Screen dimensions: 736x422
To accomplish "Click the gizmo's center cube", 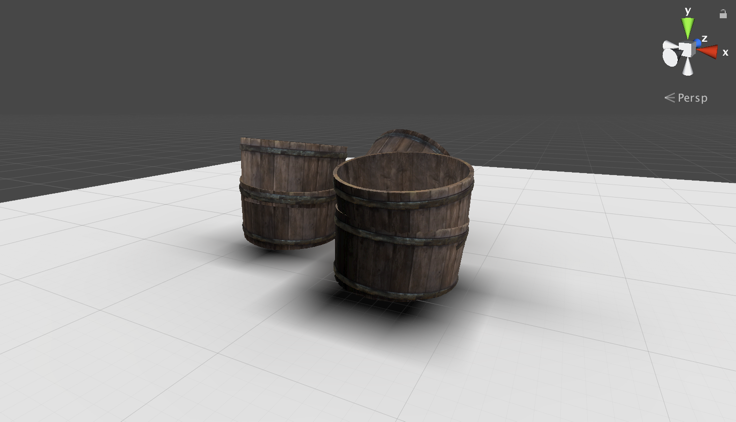I will pos(687,49).
